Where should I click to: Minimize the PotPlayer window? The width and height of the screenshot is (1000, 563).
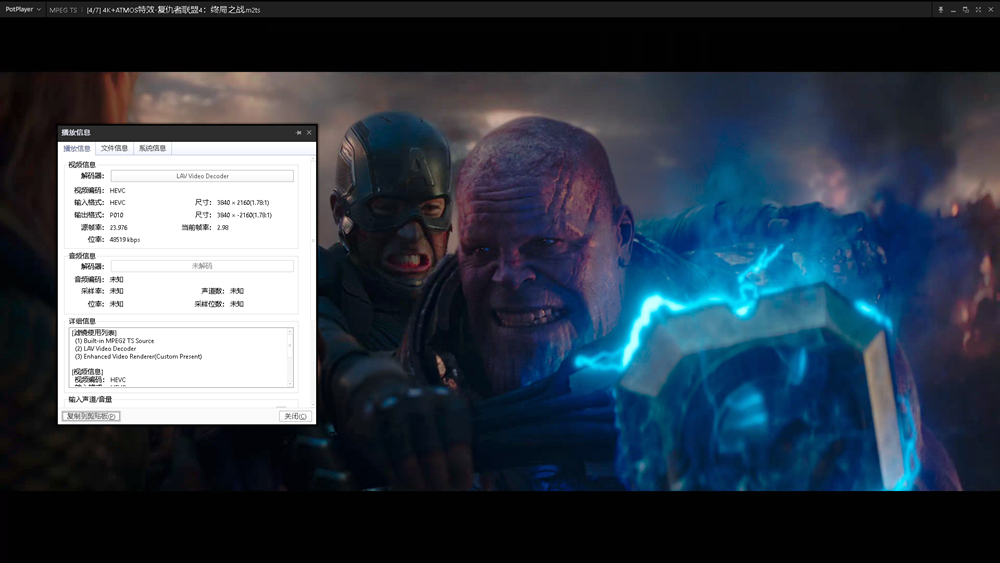coord(953,10)
